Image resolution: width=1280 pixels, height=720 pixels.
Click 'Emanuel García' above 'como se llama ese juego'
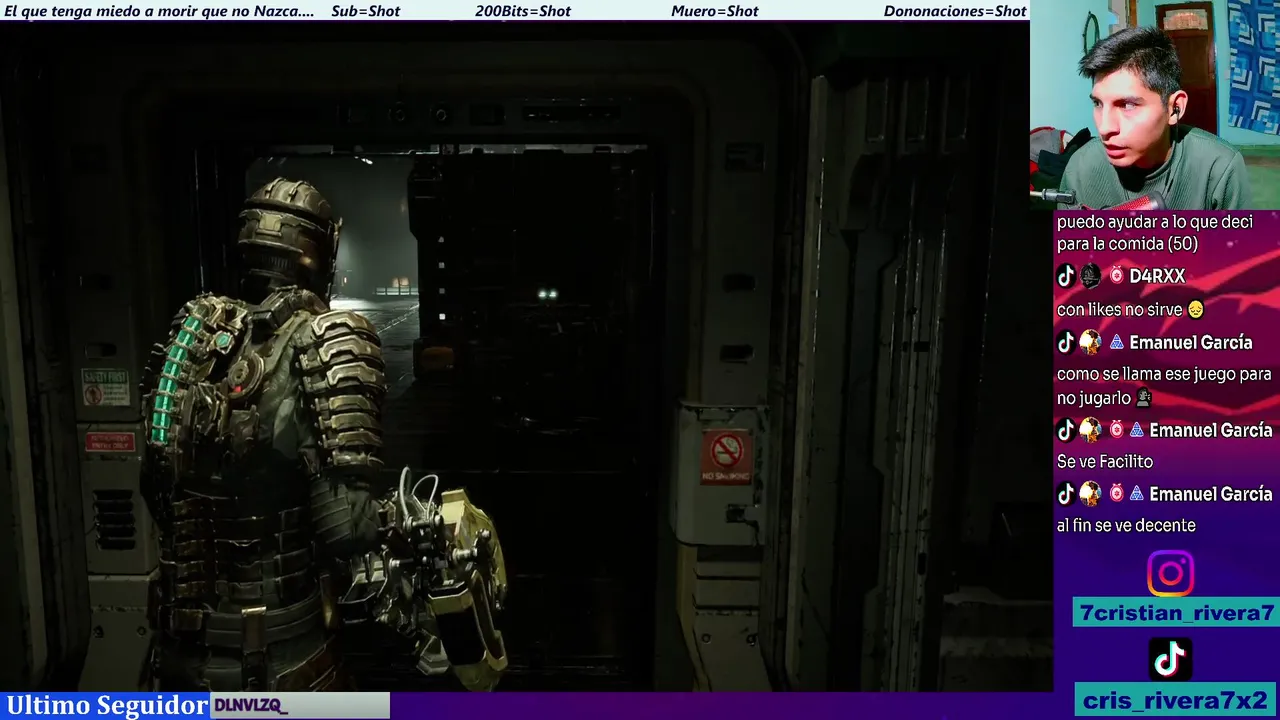(x=1191, y=342)
